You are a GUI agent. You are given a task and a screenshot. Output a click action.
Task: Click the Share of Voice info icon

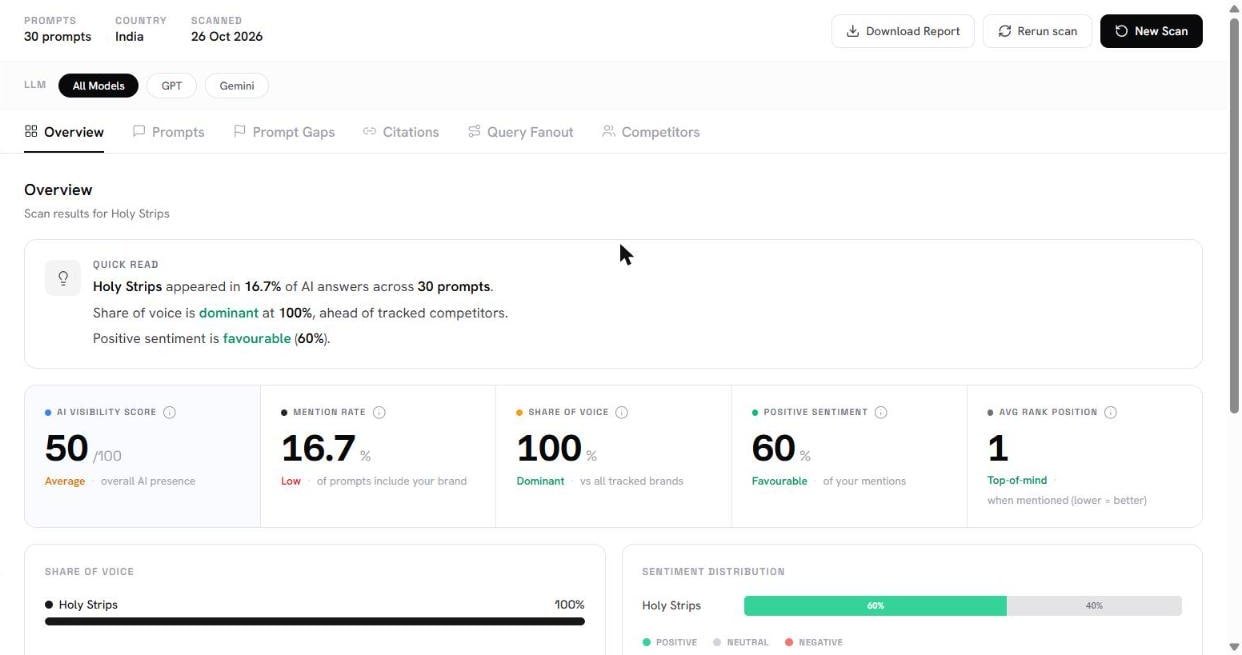point(622,412)
